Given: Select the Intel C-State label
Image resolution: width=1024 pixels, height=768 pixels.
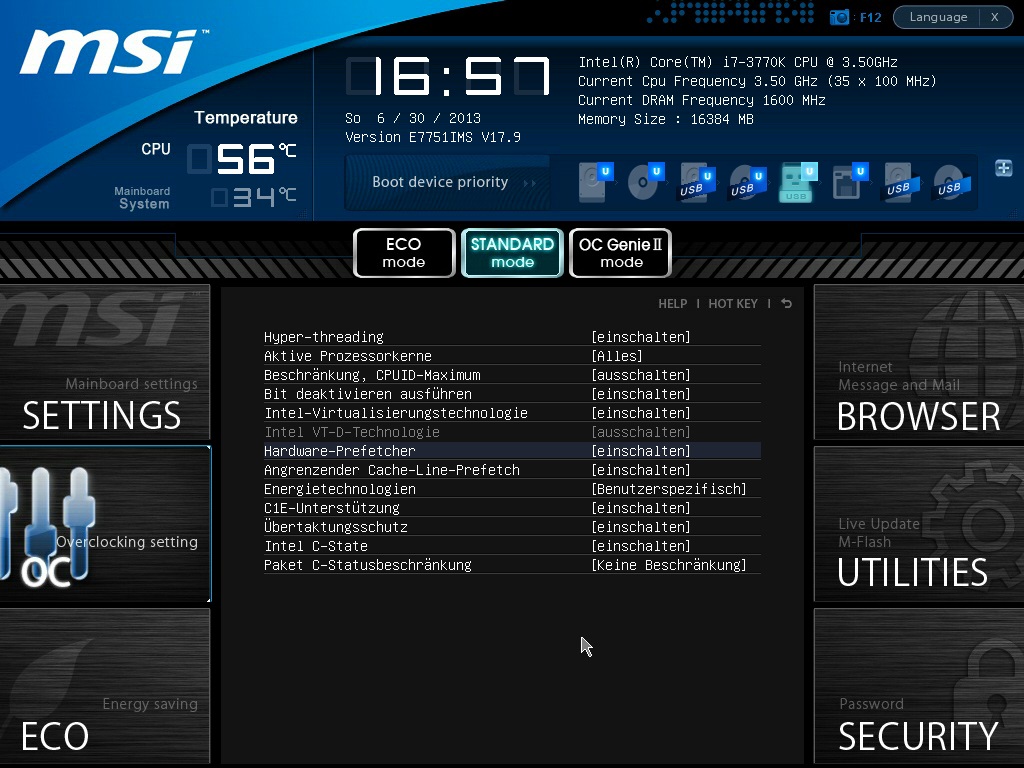Looking at the screenshot, I should coord(316,545).
